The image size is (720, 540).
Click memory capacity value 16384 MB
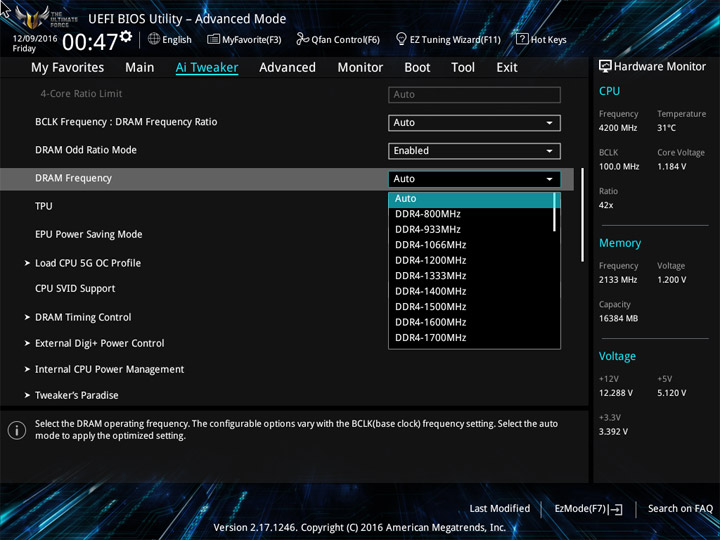618,319
